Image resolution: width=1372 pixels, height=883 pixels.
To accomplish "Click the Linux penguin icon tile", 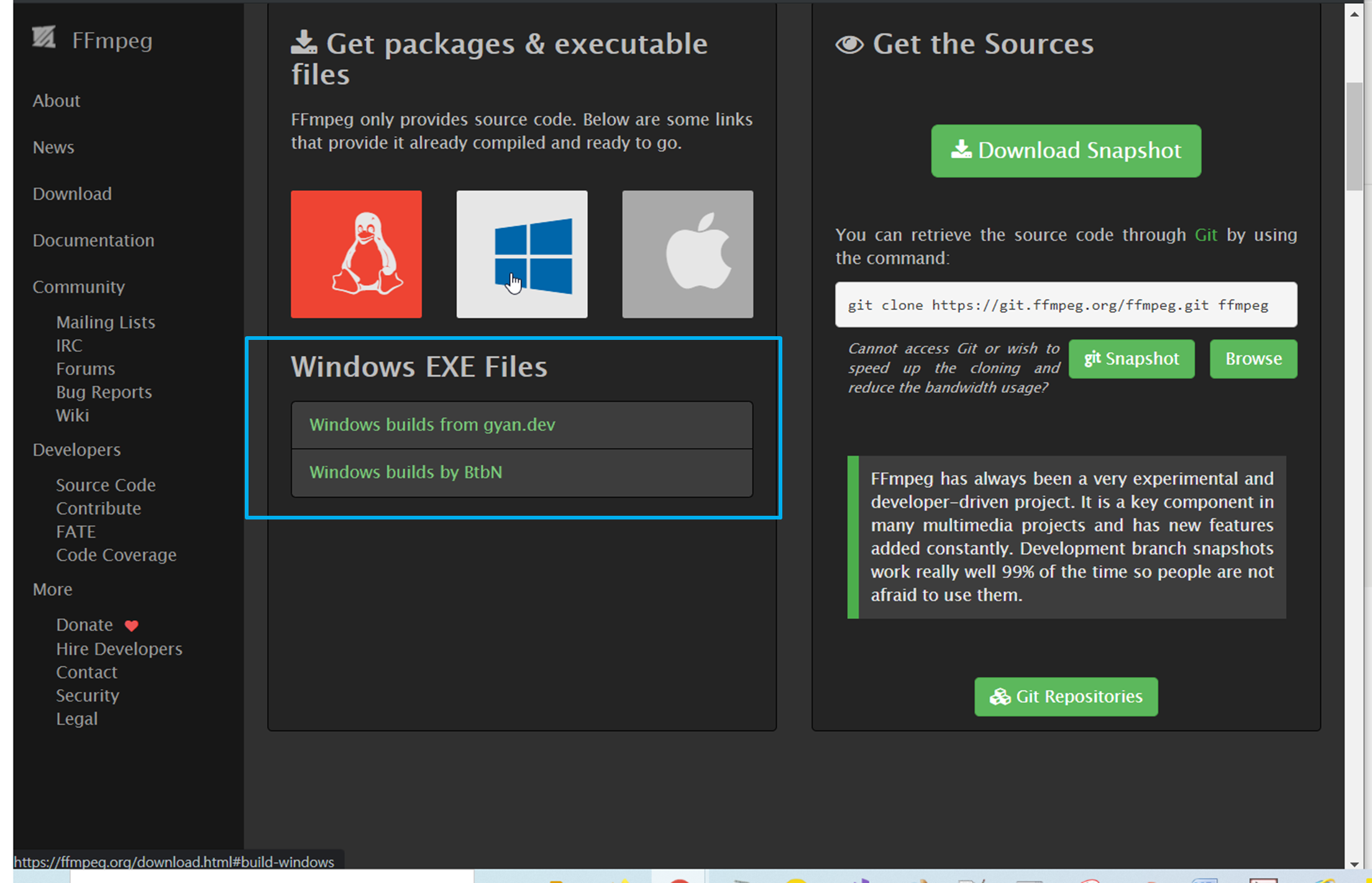I will 356,254.
